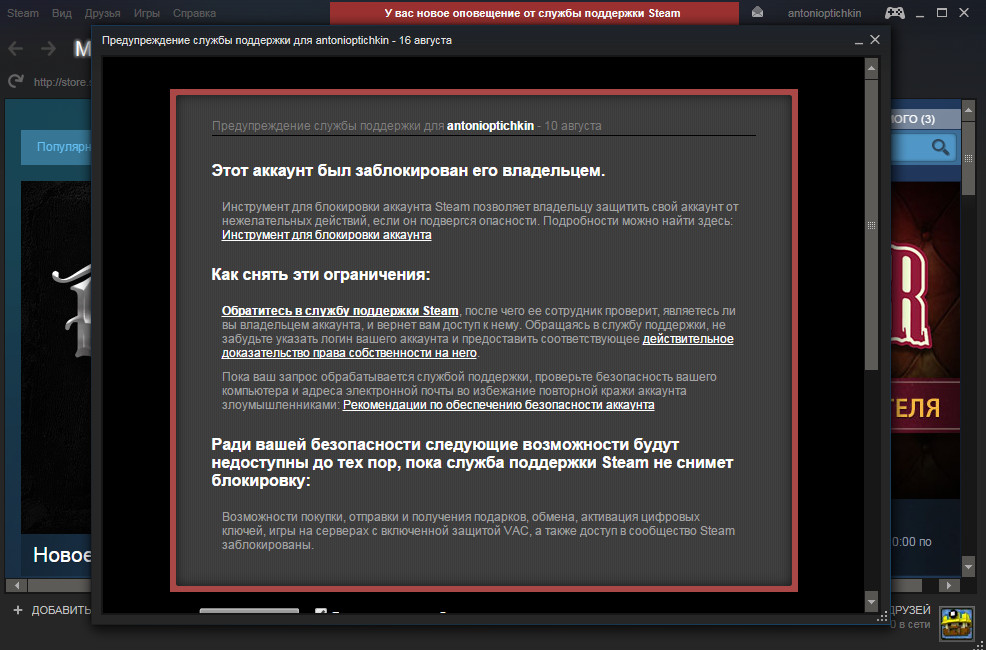Click the red Steam support notification banner

point(535,13)
